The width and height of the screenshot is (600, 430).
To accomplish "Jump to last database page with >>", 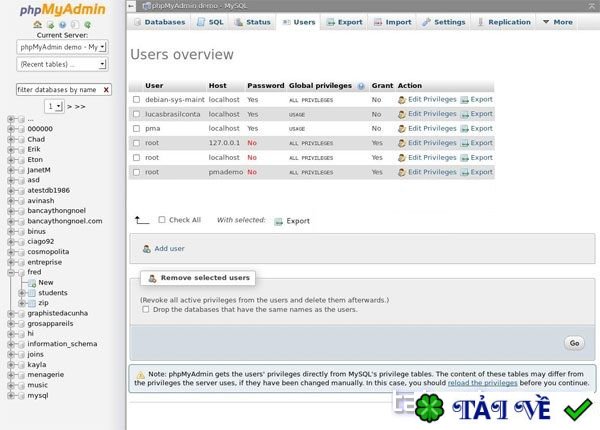I will (80, 107).
